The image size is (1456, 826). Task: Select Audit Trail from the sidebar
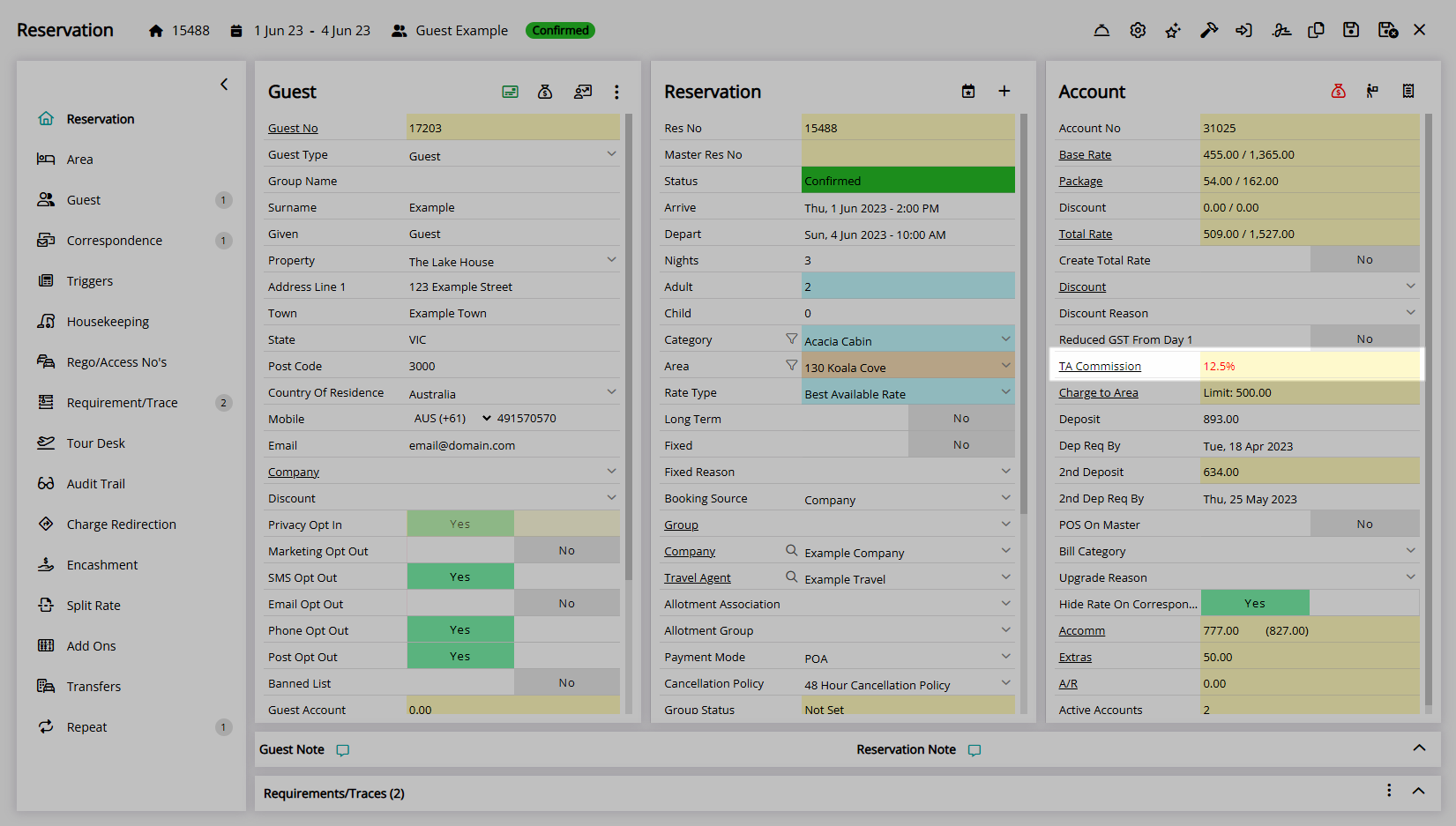(96, 484)
